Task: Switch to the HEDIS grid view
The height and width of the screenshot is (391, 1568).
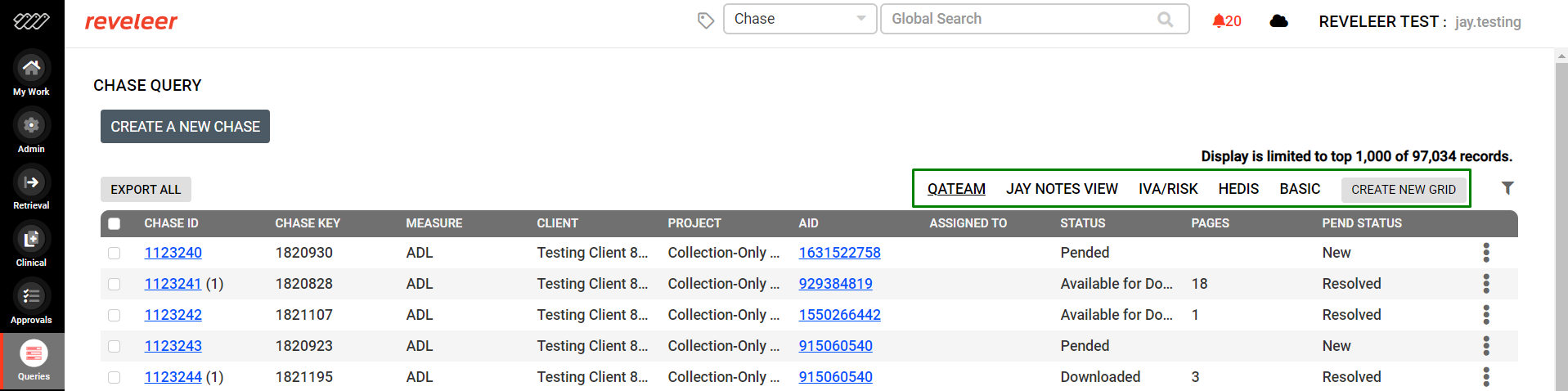Action: (1238, 189)
